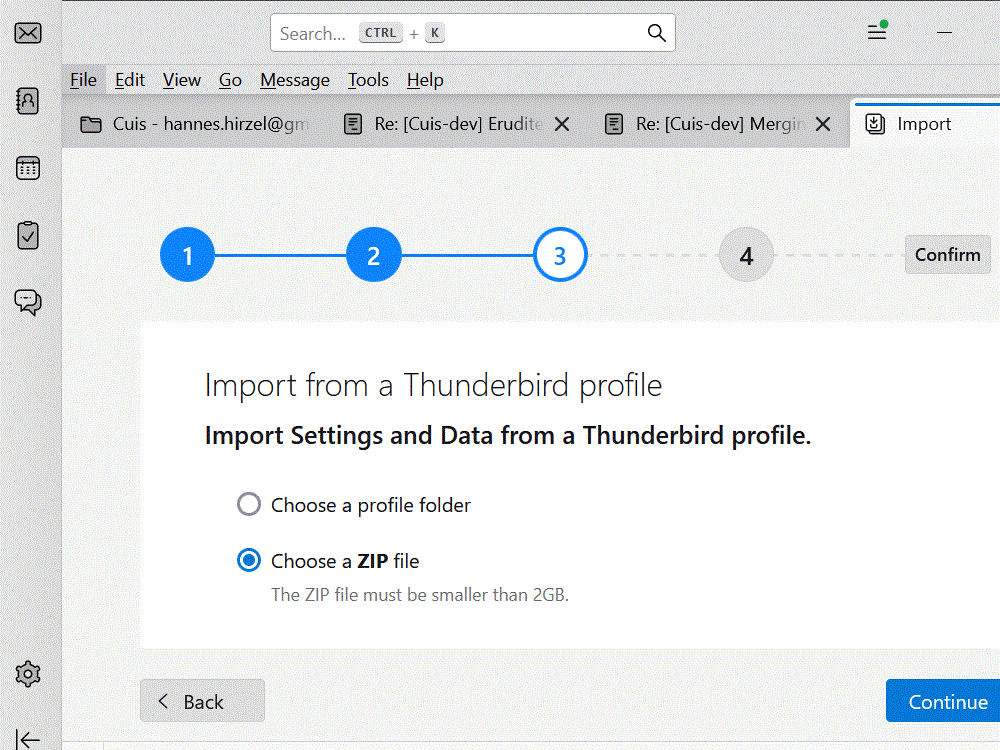
Task: Open the Help menu
Action: [425, 80]
